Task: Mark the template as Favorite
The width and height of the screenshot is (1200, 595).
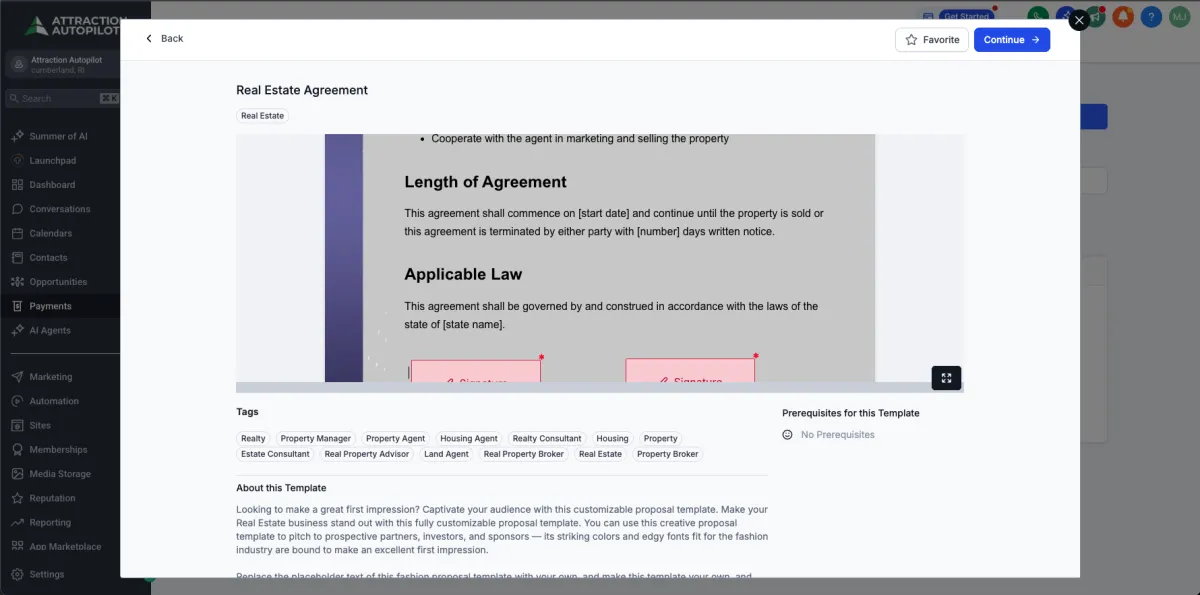Action: pos(932,40)
